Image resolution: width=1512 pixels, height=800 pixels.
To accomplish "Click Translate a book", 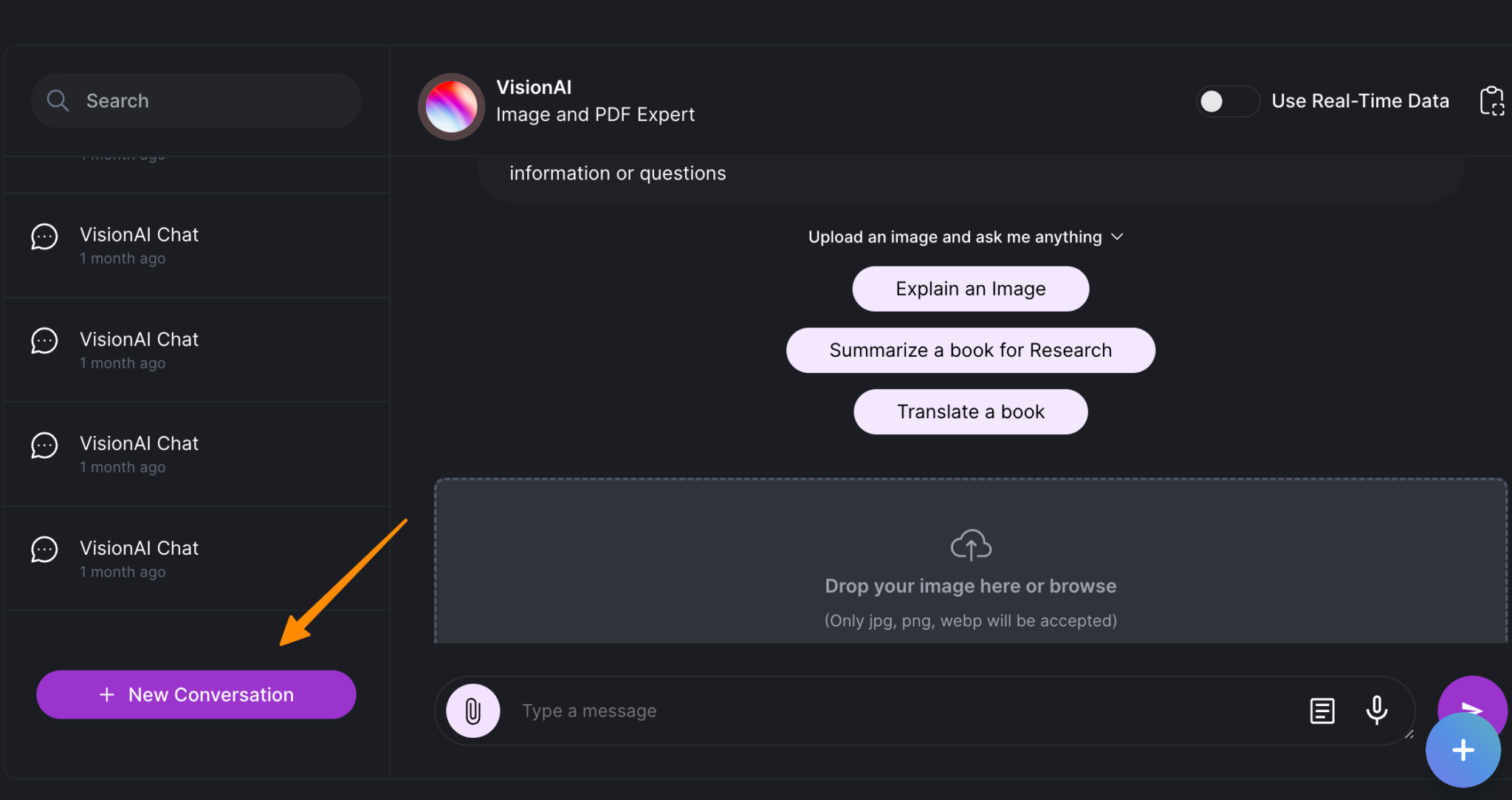I will pos(969,411).
